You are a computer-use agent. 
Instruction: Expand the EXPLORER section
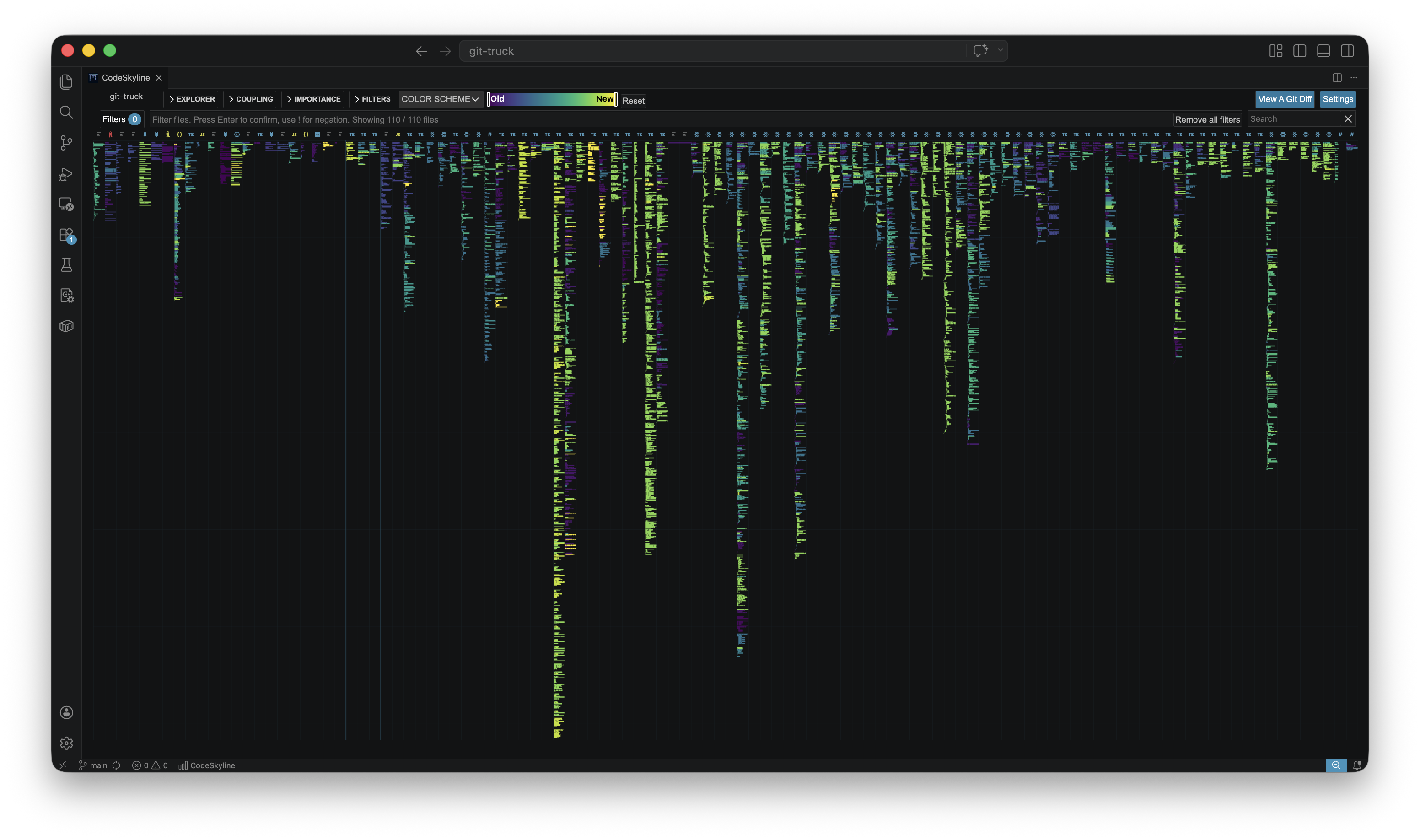point(191,99)
